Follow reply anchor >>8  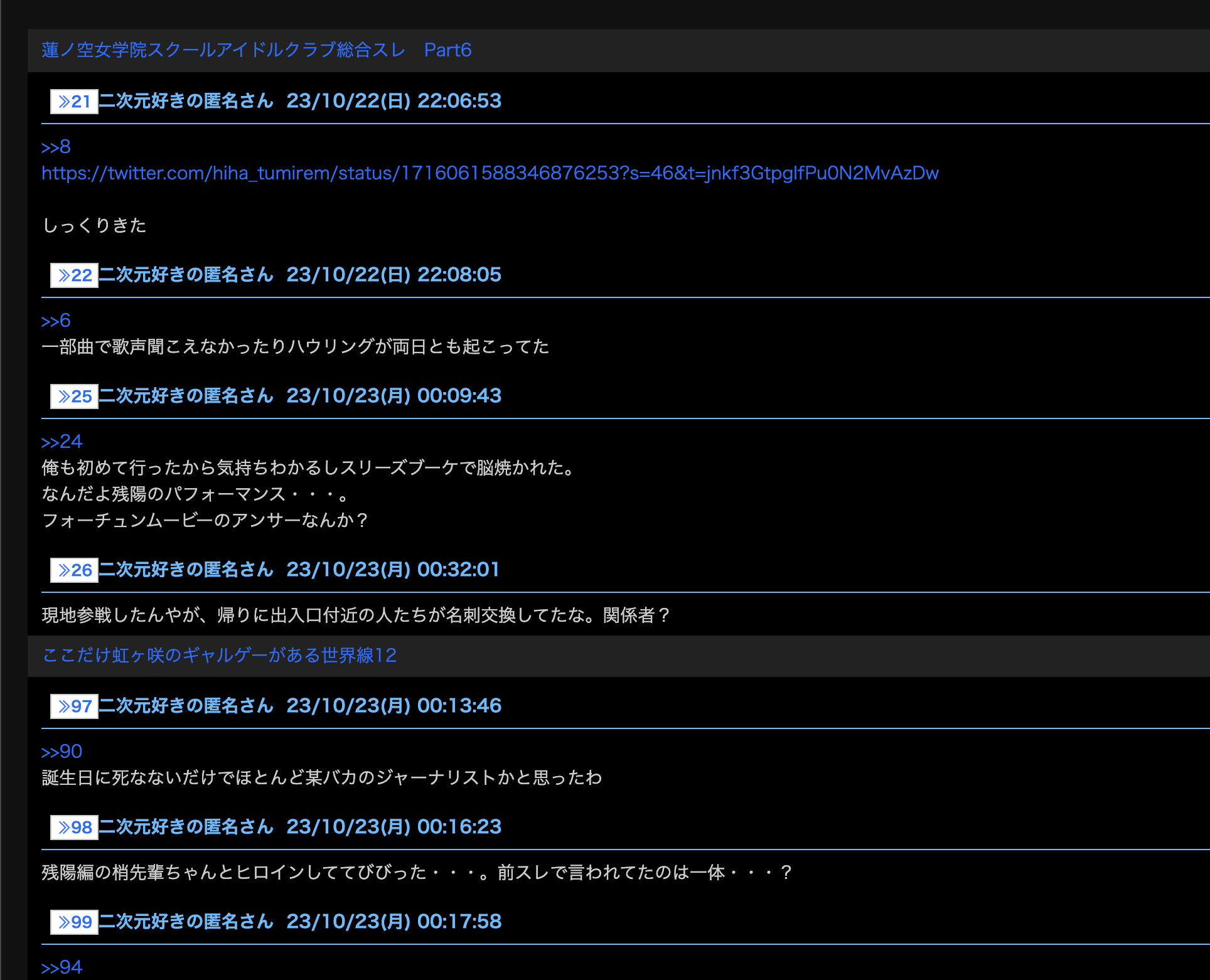pos(56,147)
